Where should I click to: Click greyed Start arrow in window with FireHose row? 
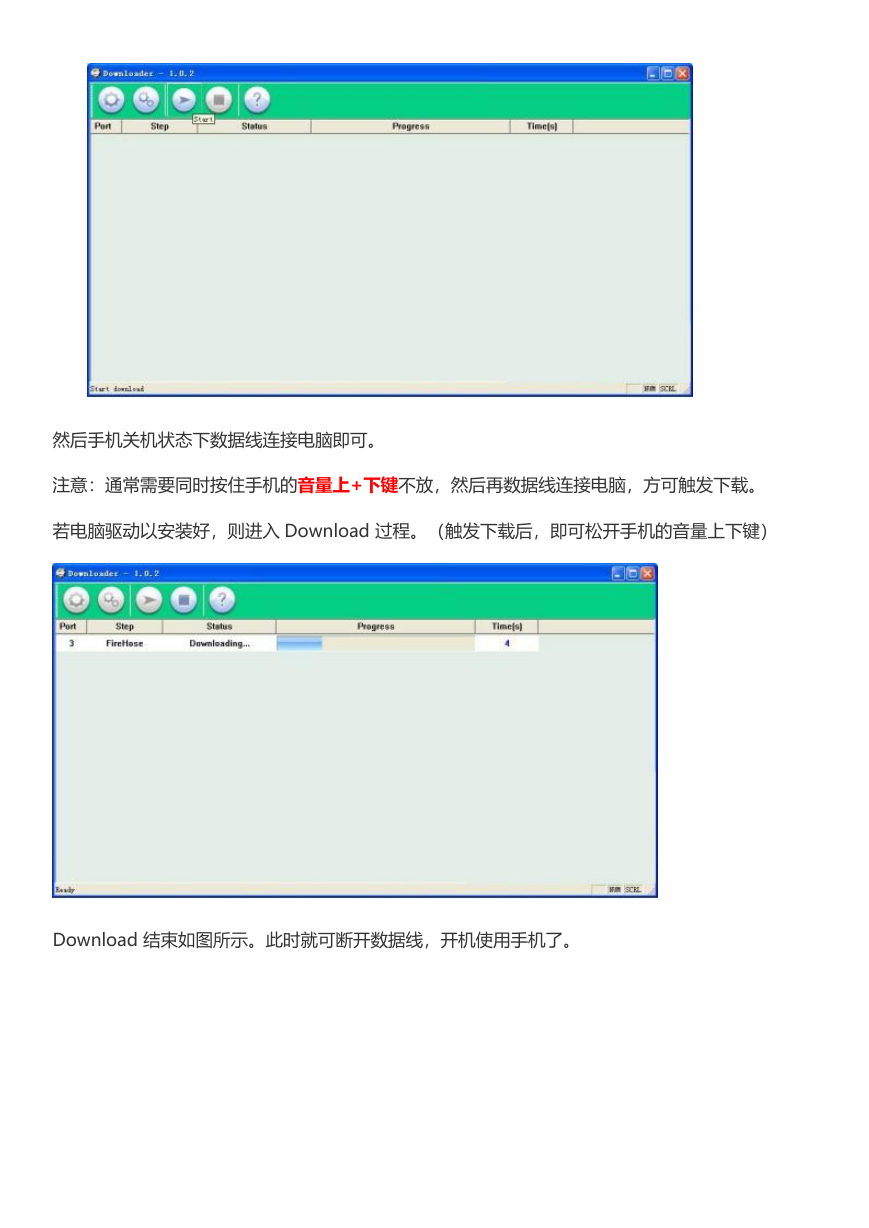point(148,600)
